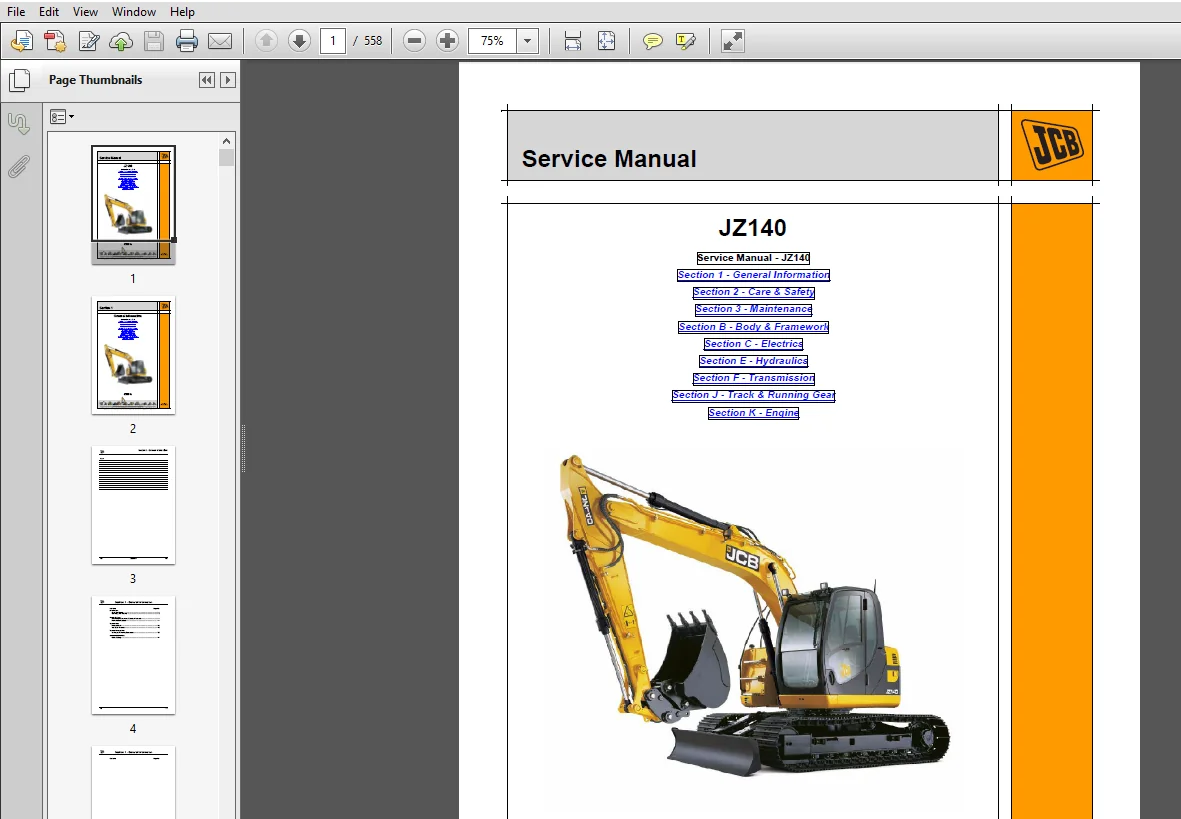Click the excavator image on page
1181x819 pixels.
(x=755, y=614)
